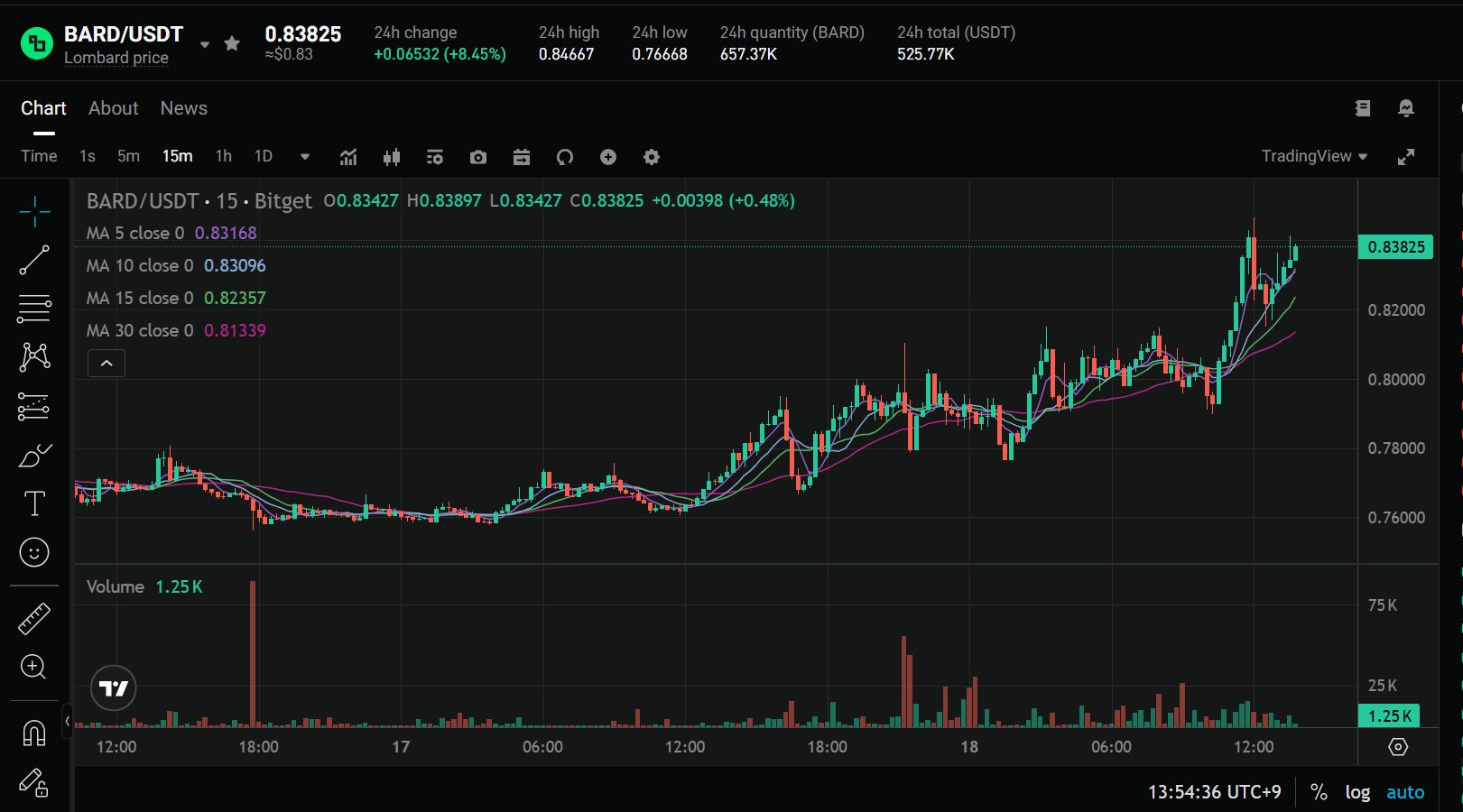Toggle logarithmic scale with log button

tap(1357, 792)
